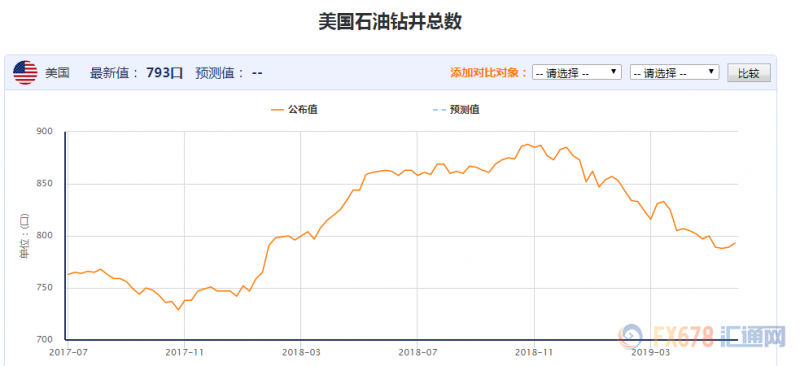800x366 pixels.
Task: Click the 添加对比对象 label
Action: click(489, 72)
